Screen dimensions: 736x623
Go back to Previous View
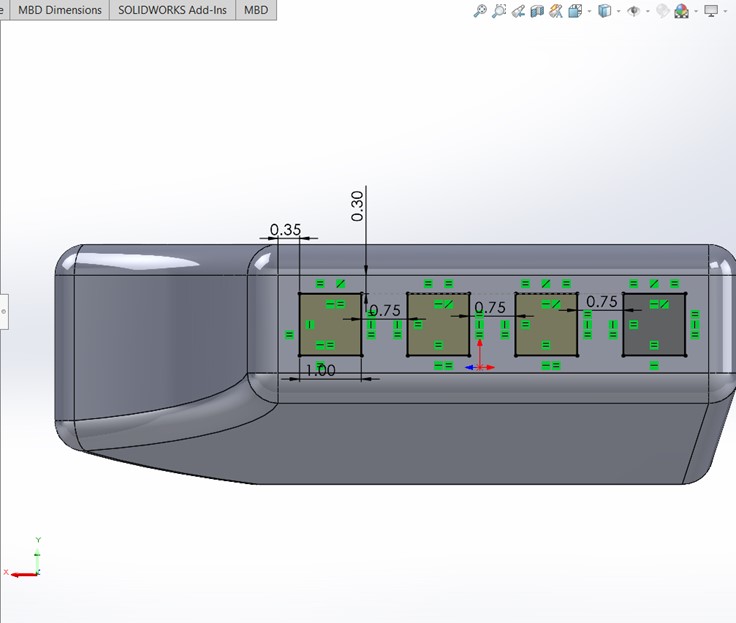pyautogui.click(x=518, y=10)
